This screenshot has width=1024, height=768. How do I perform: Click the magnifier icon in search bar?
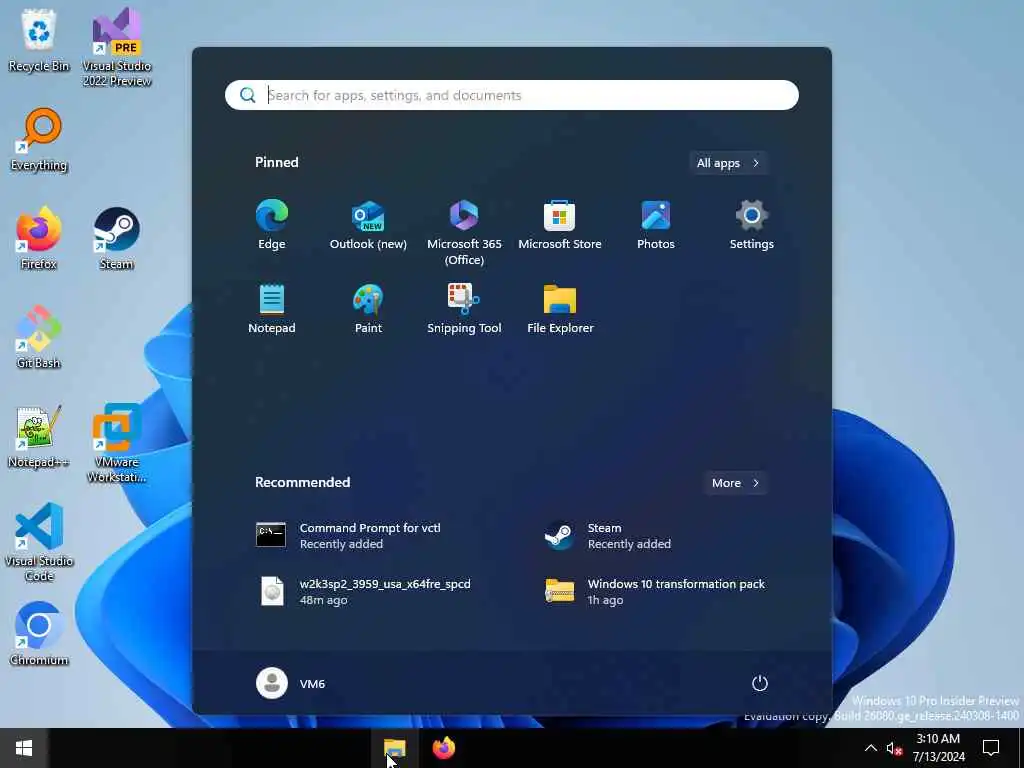tap(248, 95)
